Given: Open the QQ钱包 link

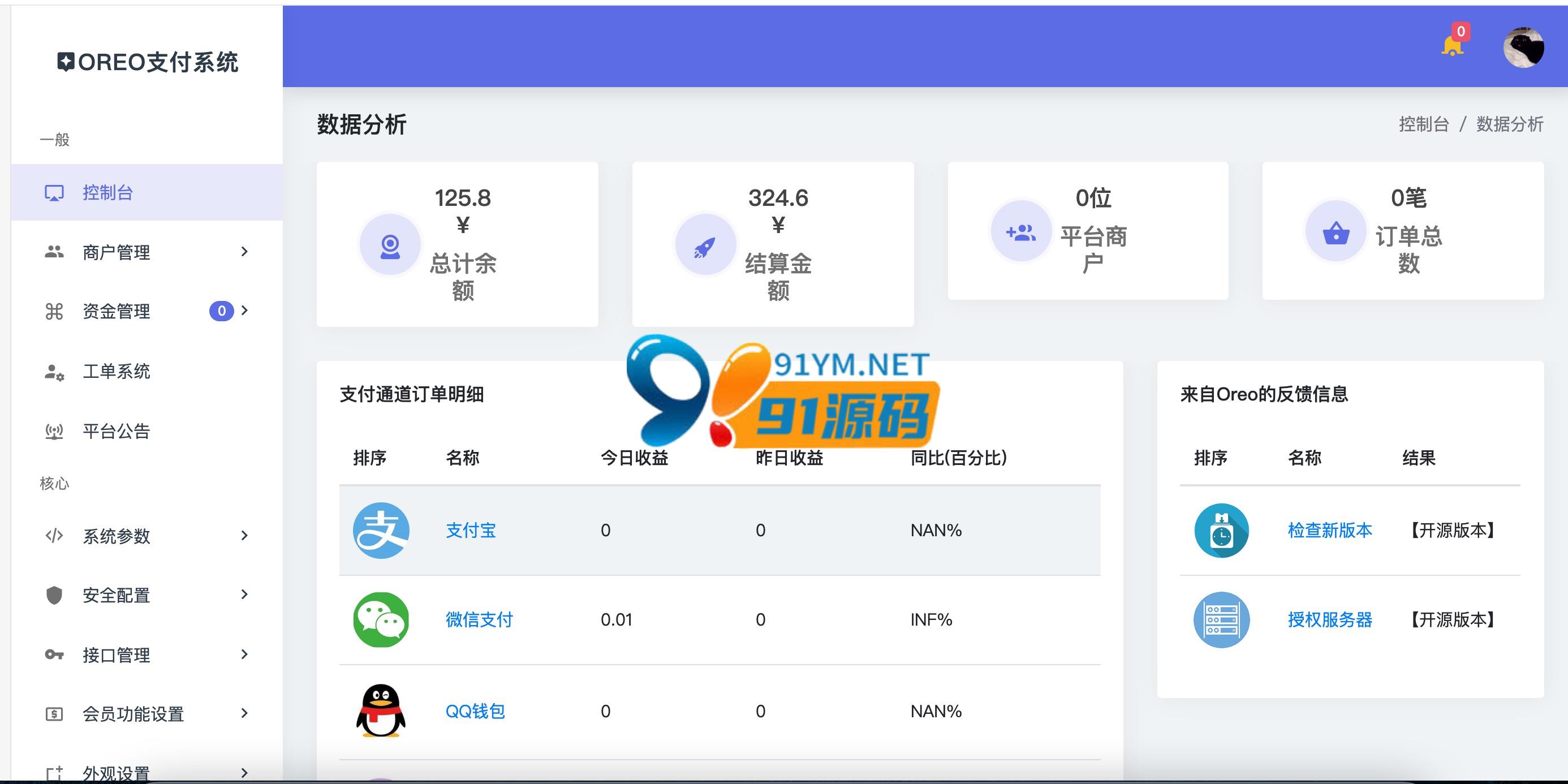Looking at the screenshot, I should coord(475,711).
